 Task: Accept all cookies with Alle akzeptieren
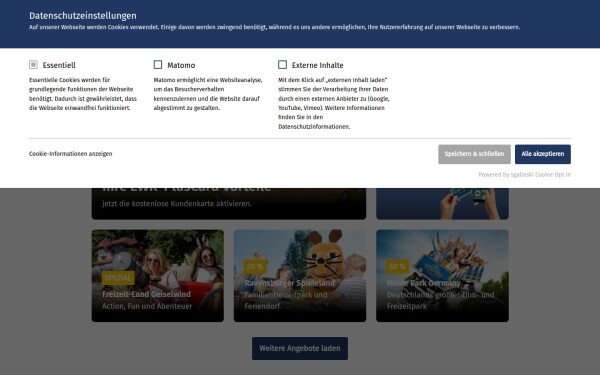click(543, 154)
